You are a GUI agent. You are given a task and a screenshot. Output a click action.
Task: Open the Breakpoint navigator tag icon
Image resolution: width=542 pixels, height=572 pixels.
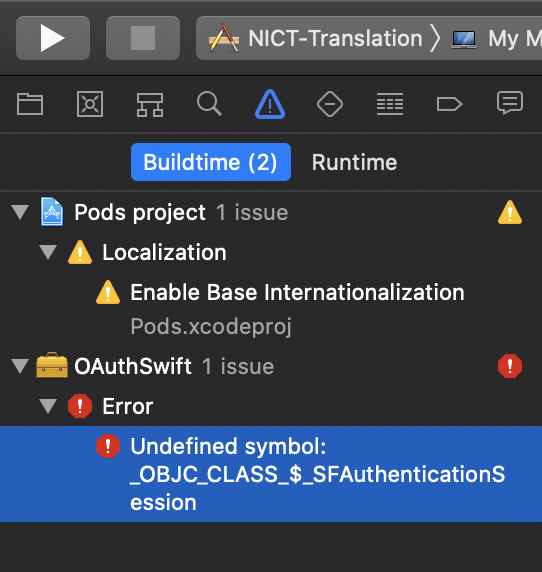pyautogui.click(x=449, y=104)
